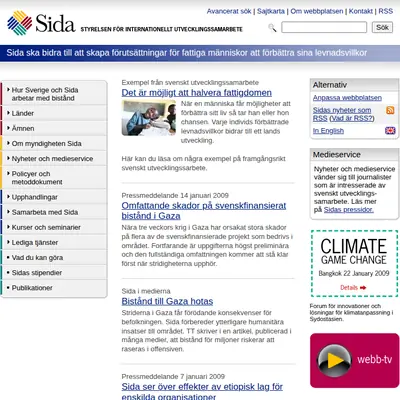Click the arrow beside Lediga tjänster
This screenshot has width=400, height=400.
[x=8, y=242]
